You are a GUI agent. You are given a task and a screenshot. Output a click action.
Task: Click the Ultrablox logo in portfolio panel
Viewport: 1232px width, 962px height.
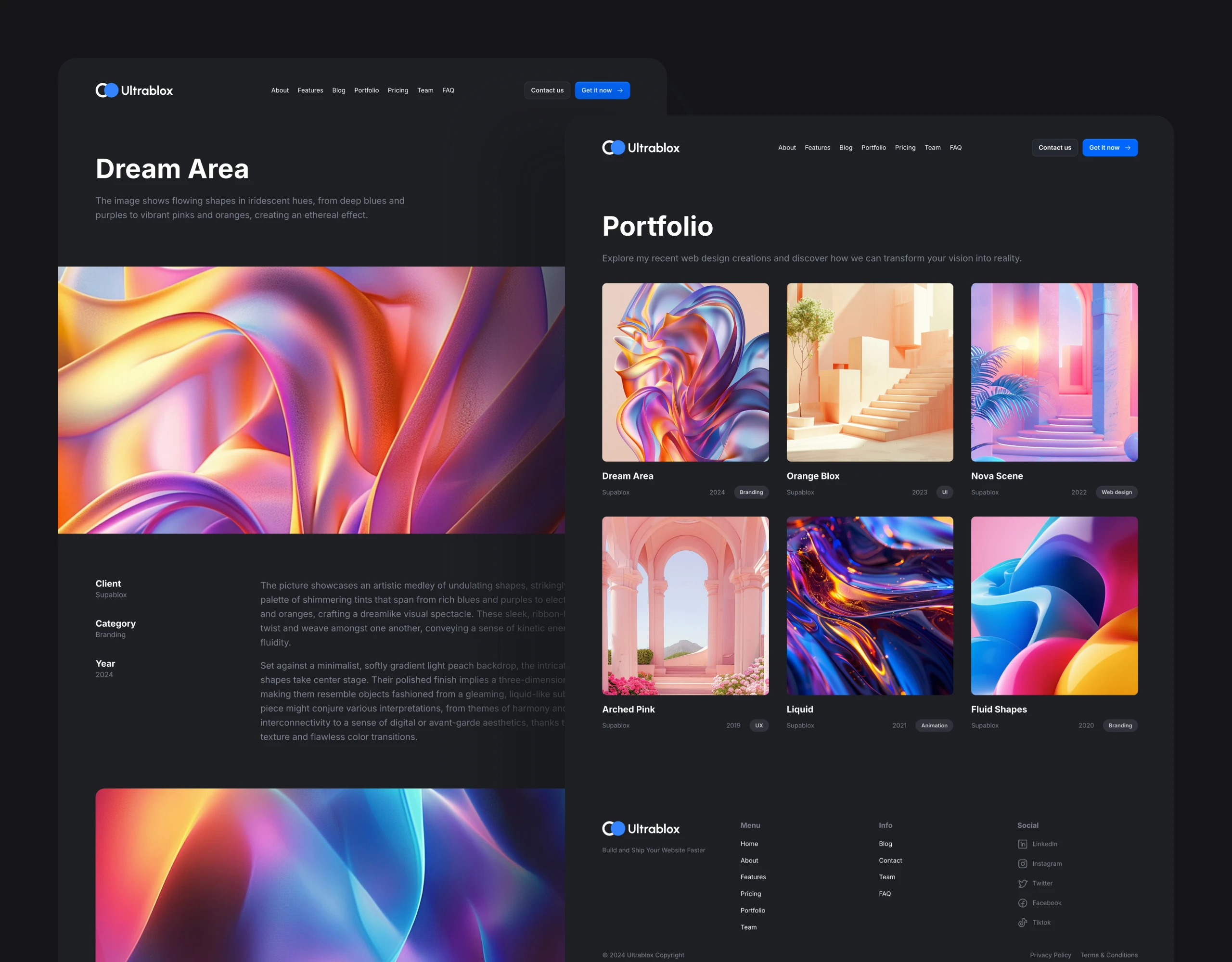(640, 148)
